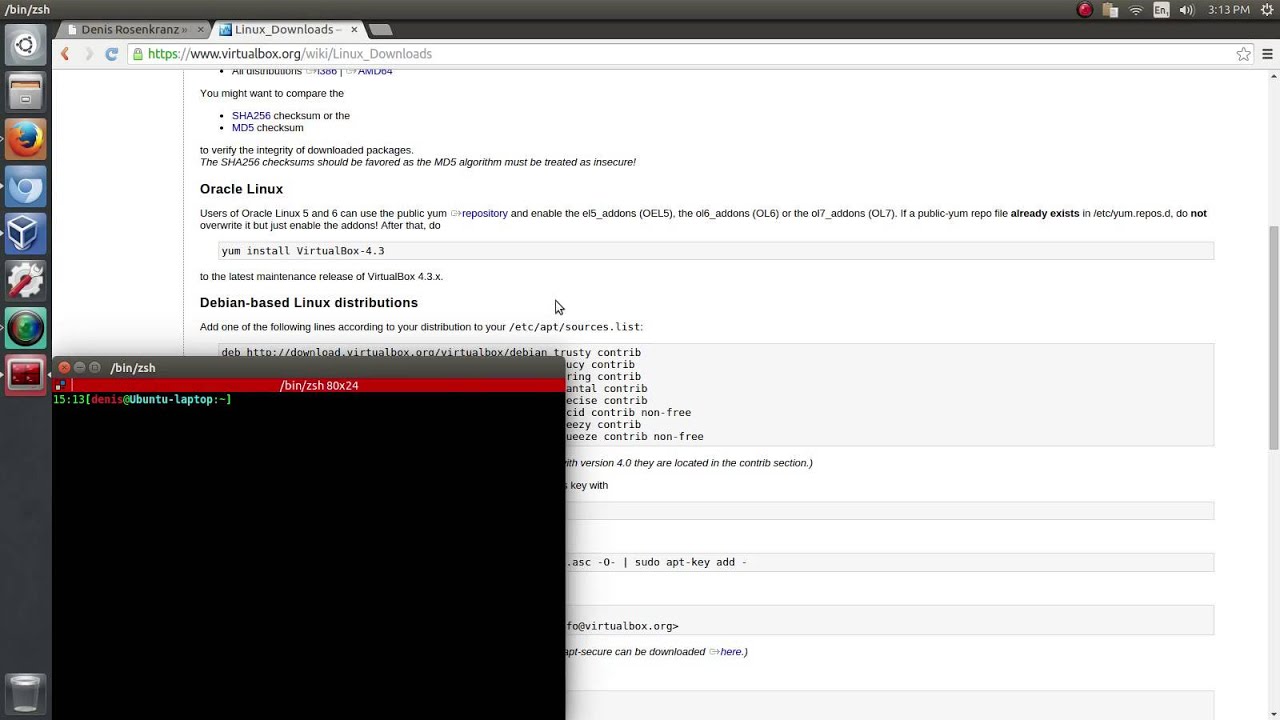Maximize the /bin/zsh terminal window
The width and height of the screenshot is (1280, 720).
click(95, 368)
